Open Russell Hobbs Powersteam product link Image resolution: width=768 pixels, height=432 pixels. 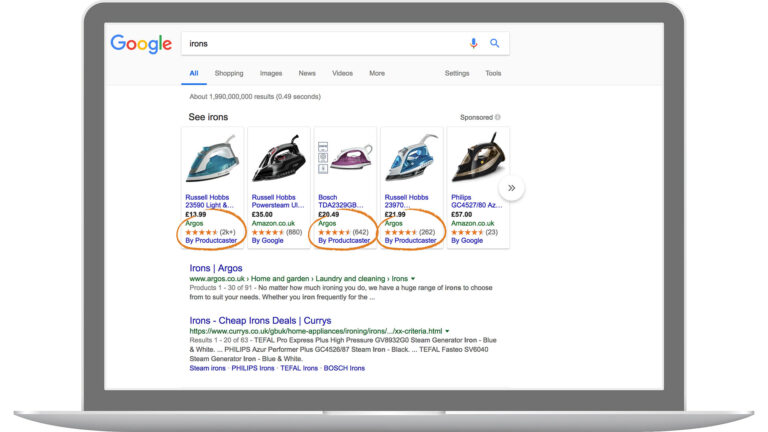tap(278, 201)
